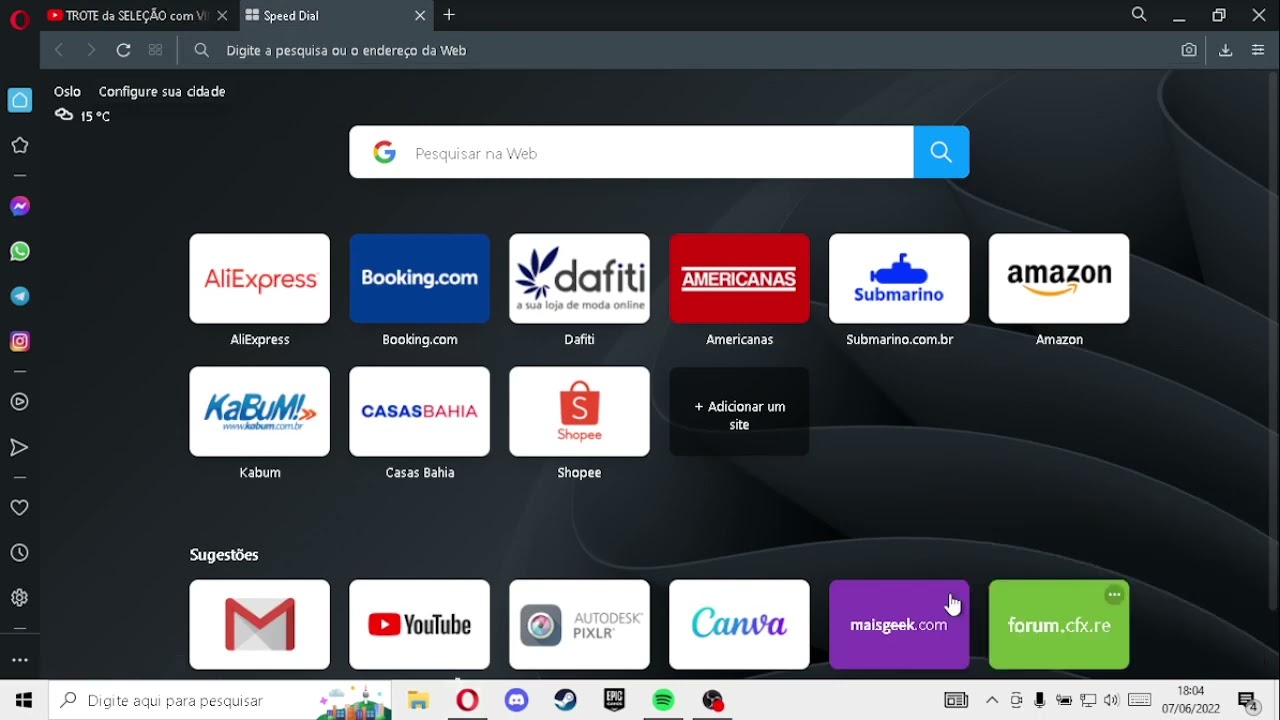Click the Windows taskbar search box
1280x720 pixels.
click(222, 700)
